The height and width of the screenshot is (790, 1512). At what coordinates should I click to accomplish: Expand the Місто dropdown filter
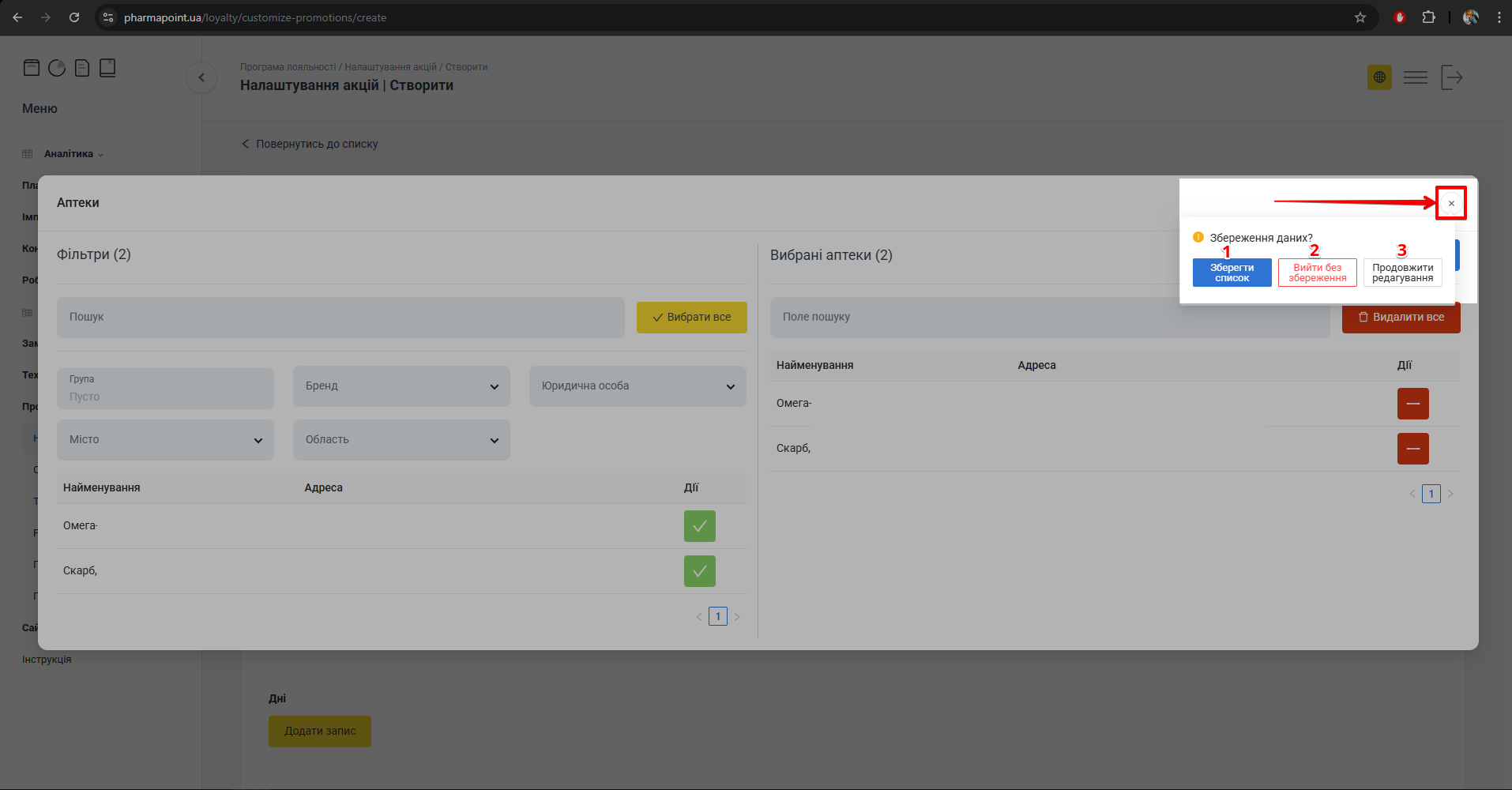165,440
